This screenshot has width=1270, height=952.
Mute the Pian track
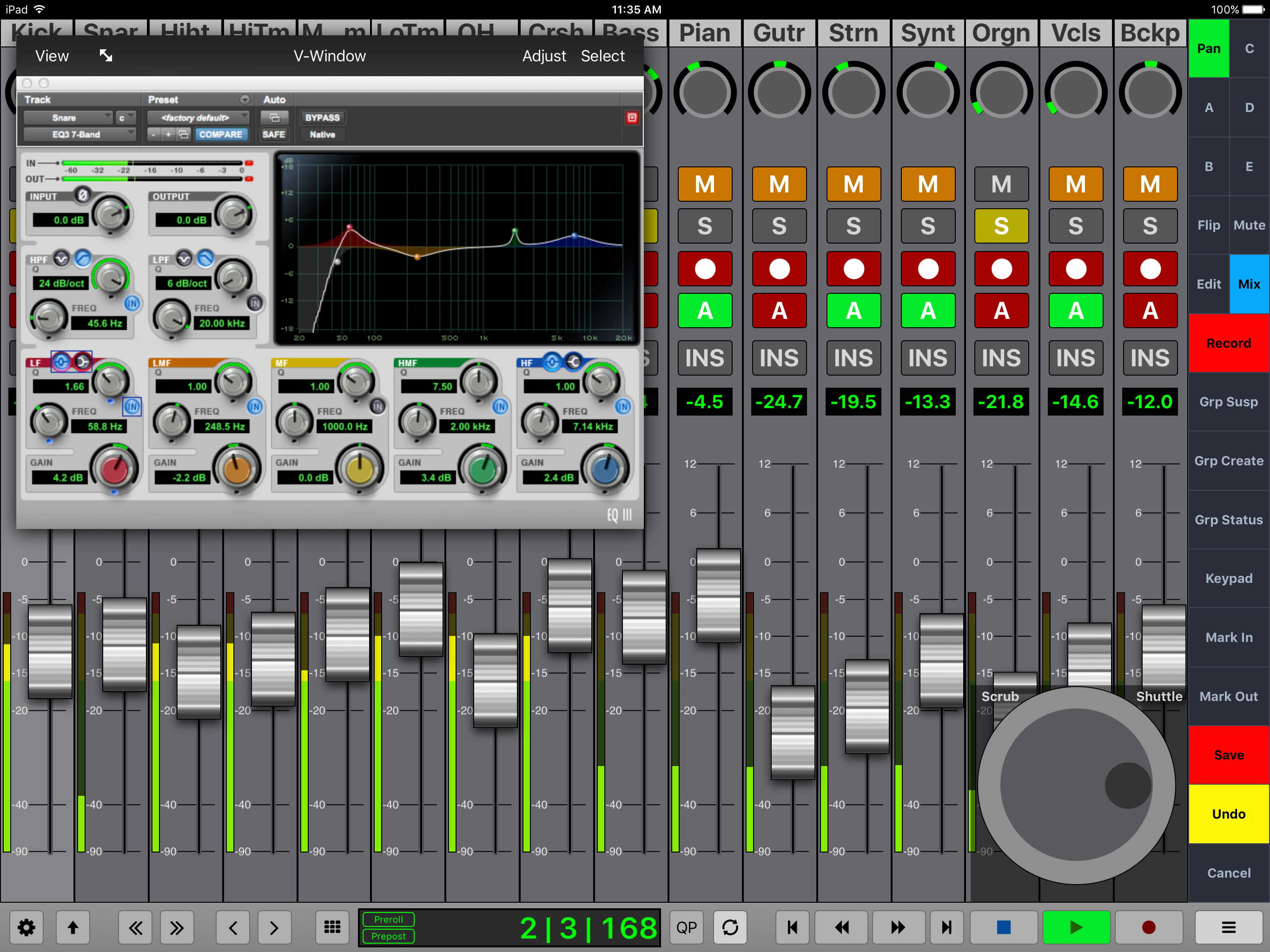coord(704,185)
